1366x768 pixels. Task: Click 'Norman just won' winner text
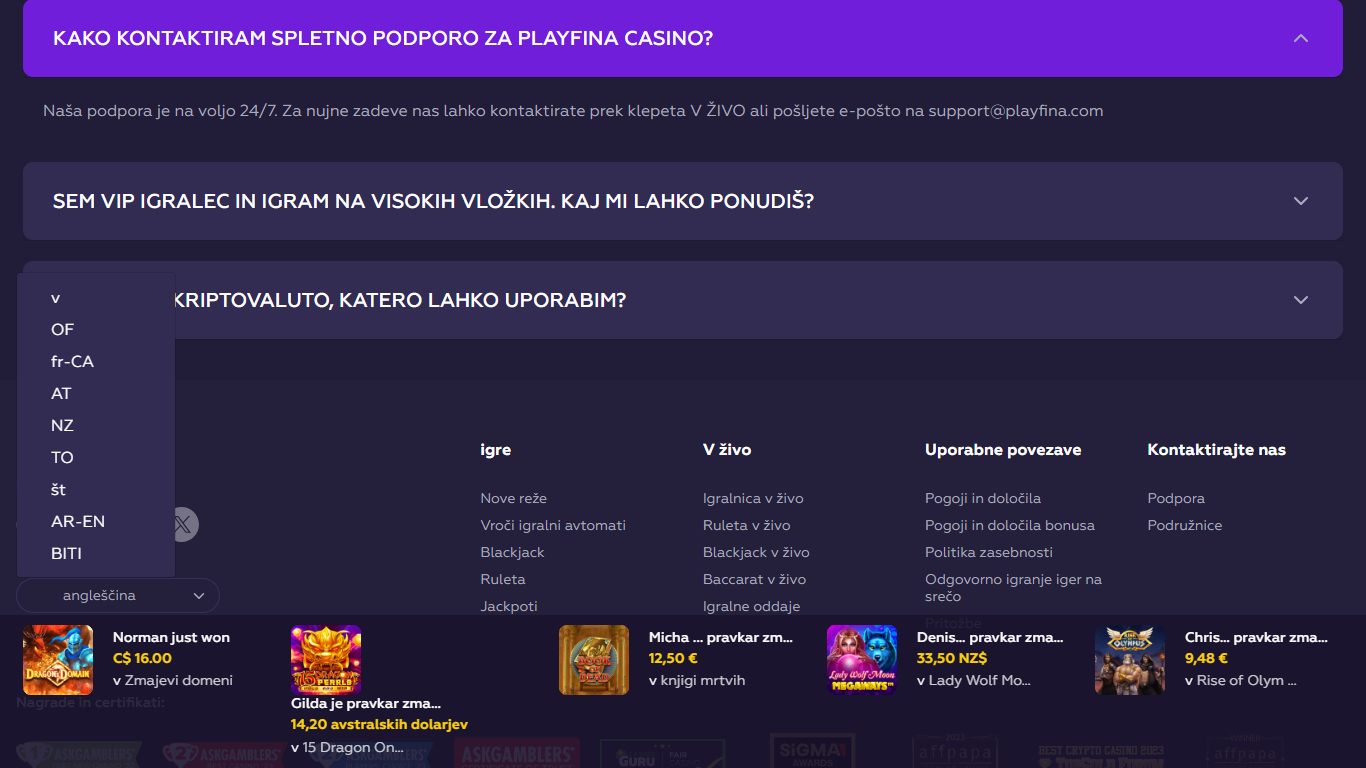coord(171,637)
